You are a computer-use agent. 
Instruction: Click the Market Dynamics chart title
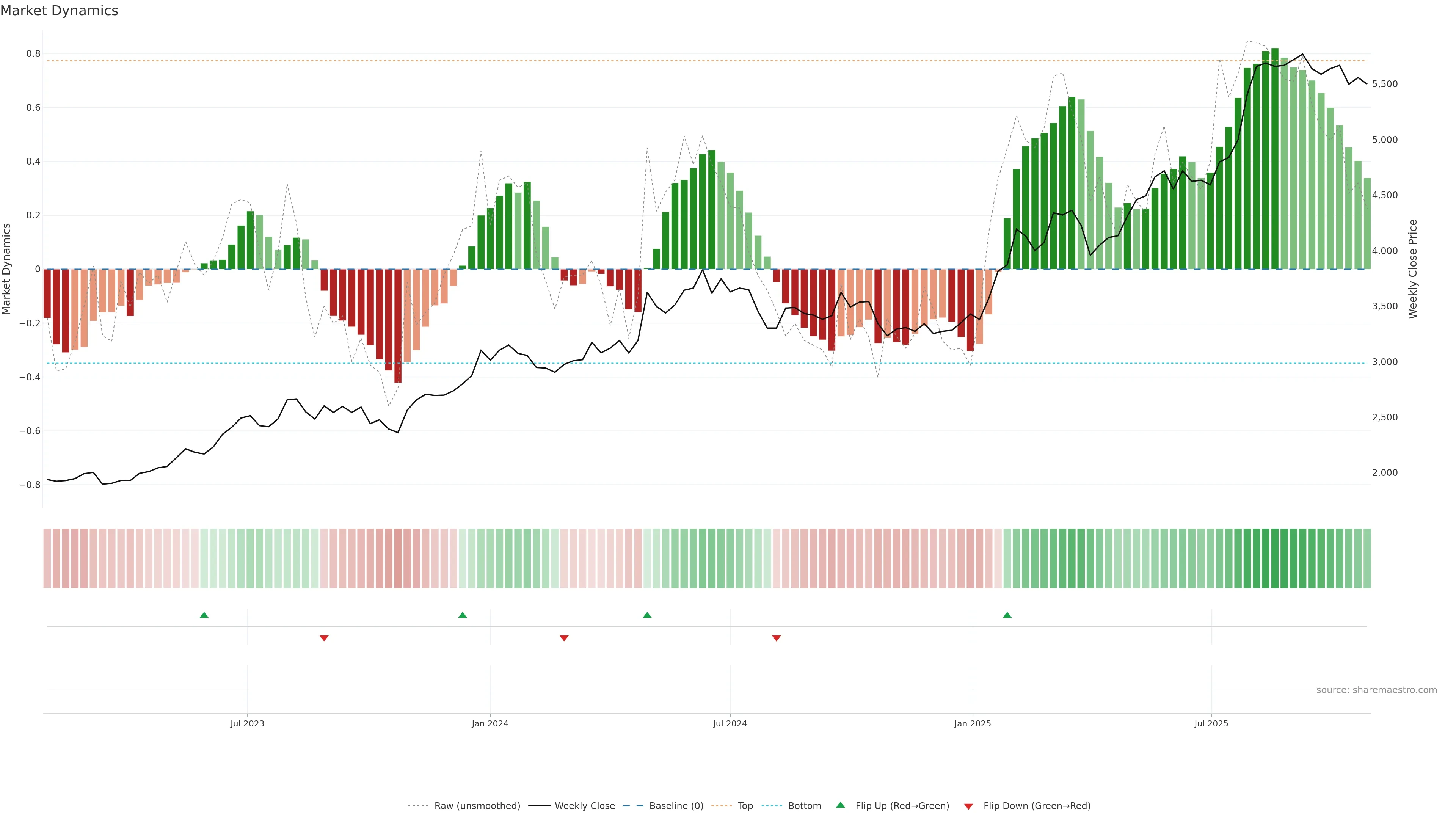pos(60,11)
